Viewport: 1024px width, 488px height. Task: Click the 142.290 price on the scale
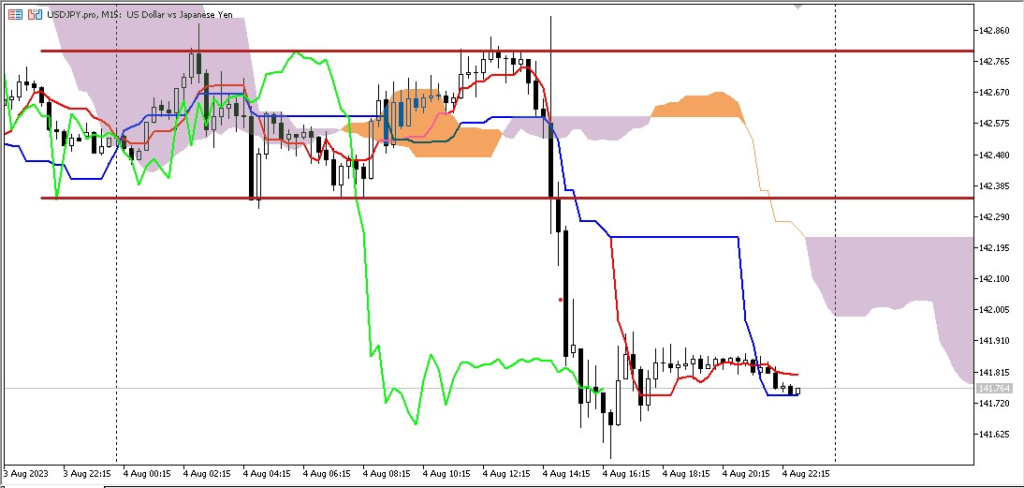coord(994,217)
